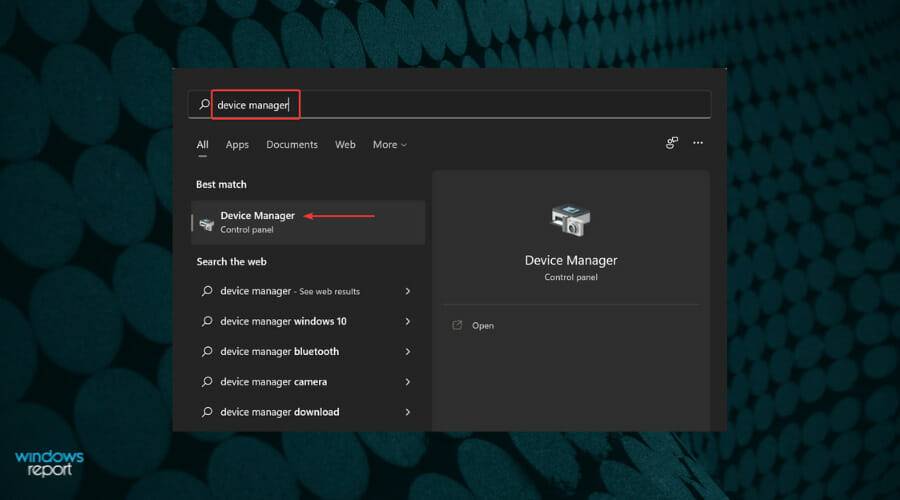Click magnifier icon beside 'device manager download'

[x=207, y=412]
